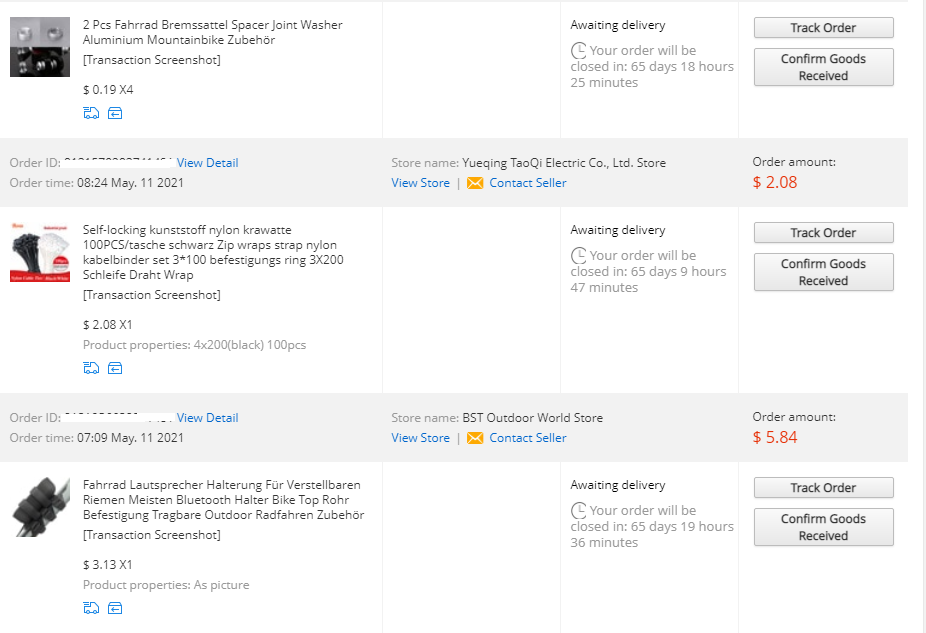Screen dimensions: 926x633
Task: Open View Detail for the 07:09 May 11 order
Action: (207, 418)
